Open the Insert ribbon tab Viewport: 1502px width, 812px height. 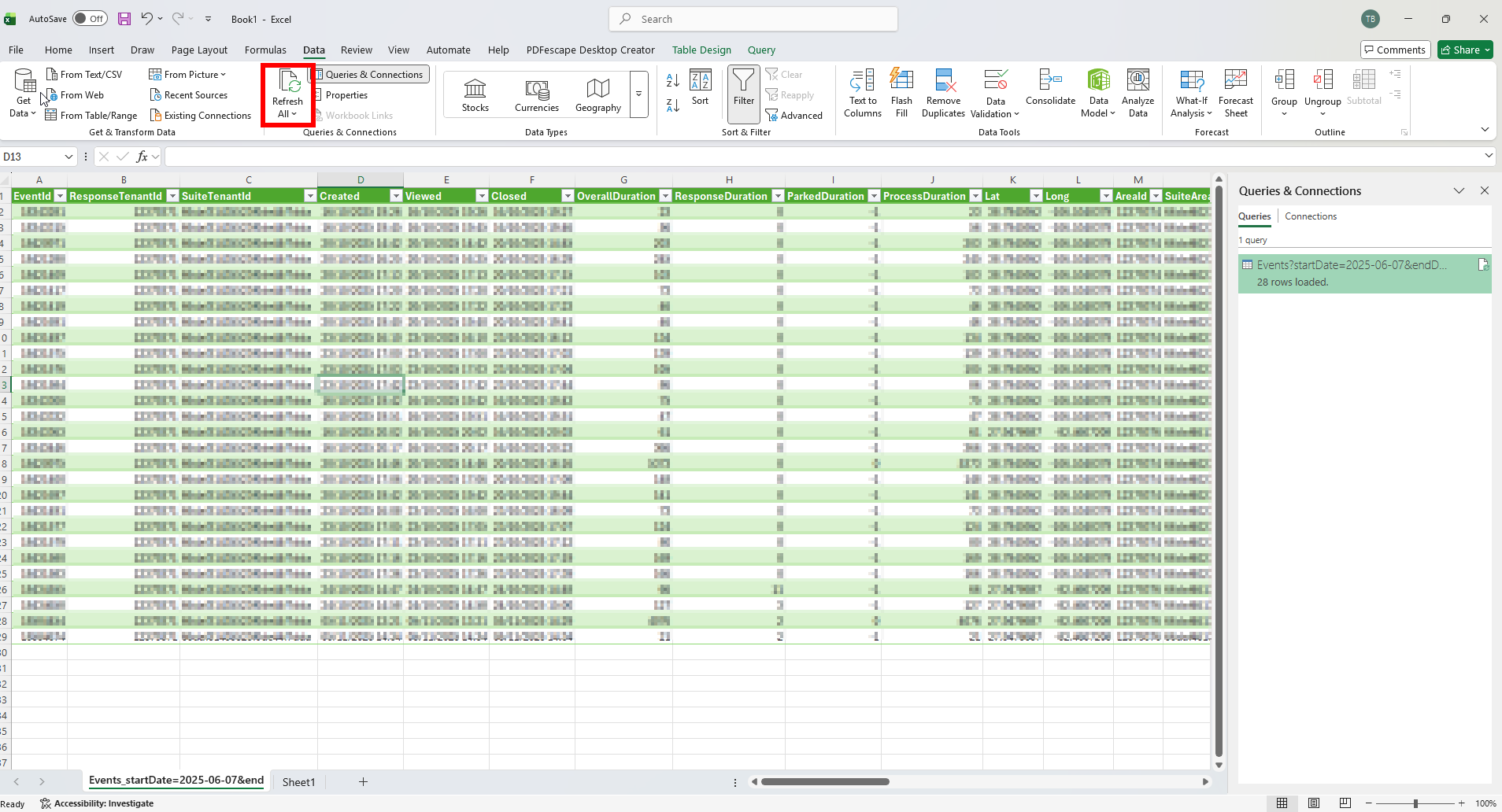point(102,50)
